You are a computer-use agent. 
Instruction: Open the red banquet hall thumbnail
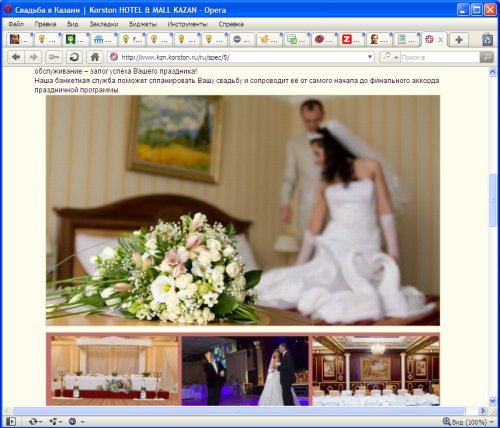click(x=376, y=371)
